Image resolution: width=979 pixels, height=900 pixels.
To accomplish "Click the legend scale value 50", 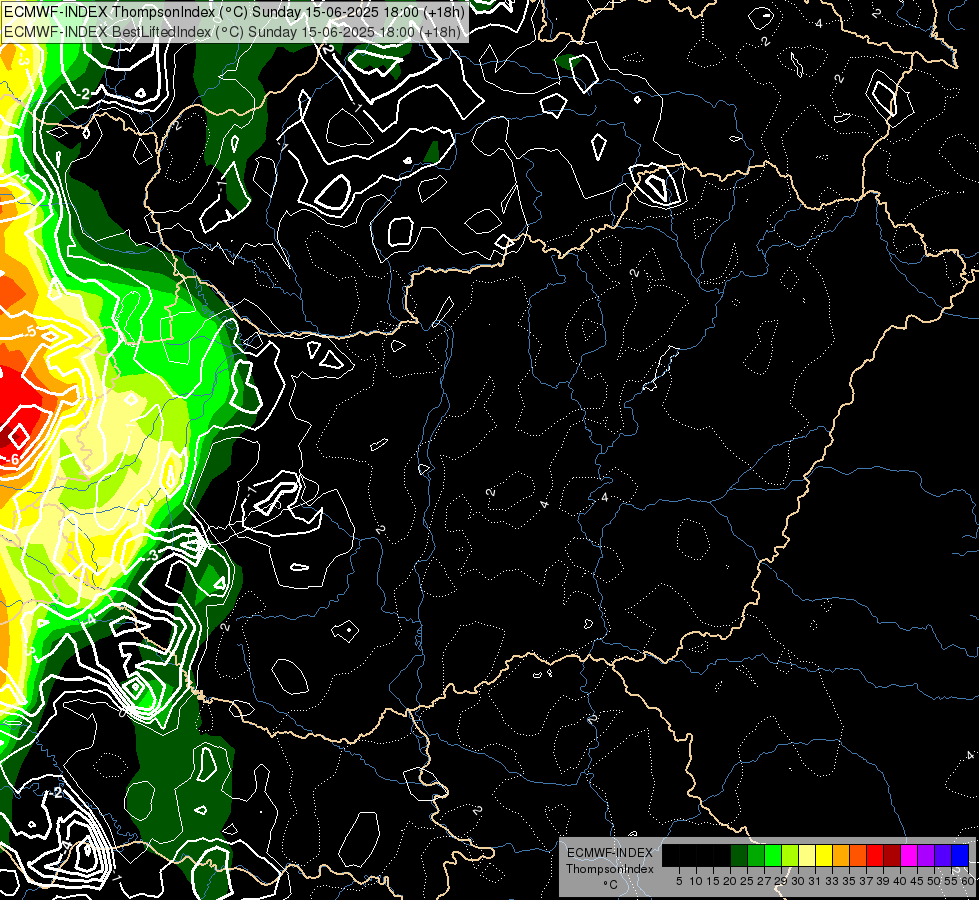I will 935,881.
